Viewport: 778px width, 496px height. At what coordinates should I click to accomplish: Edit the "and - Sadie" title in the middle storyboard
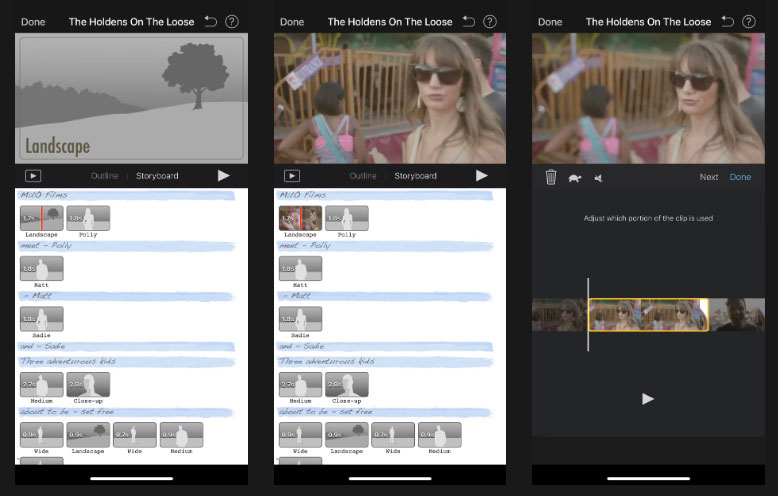[385, 346]
